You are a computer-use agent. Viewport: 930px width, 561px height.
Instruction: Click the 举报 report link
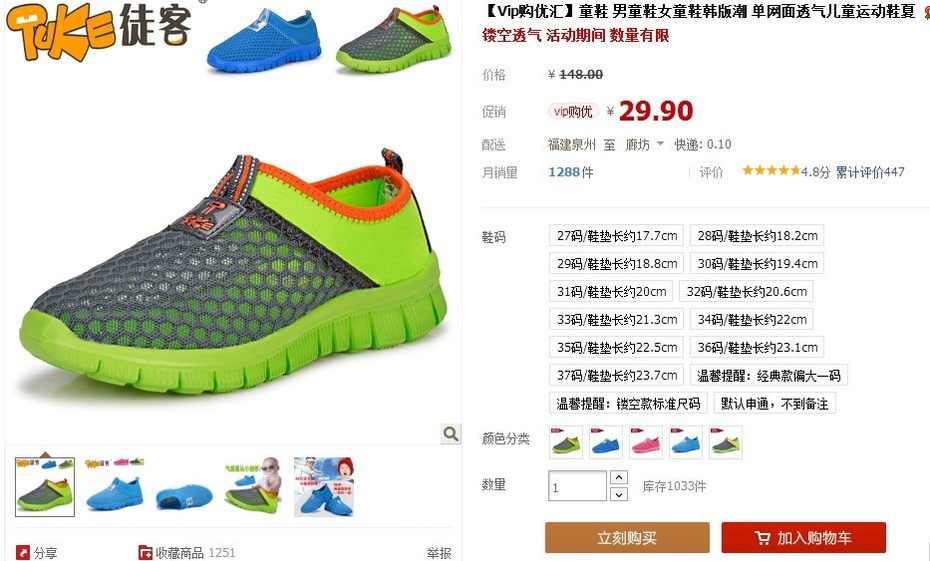tap(439, 553)
